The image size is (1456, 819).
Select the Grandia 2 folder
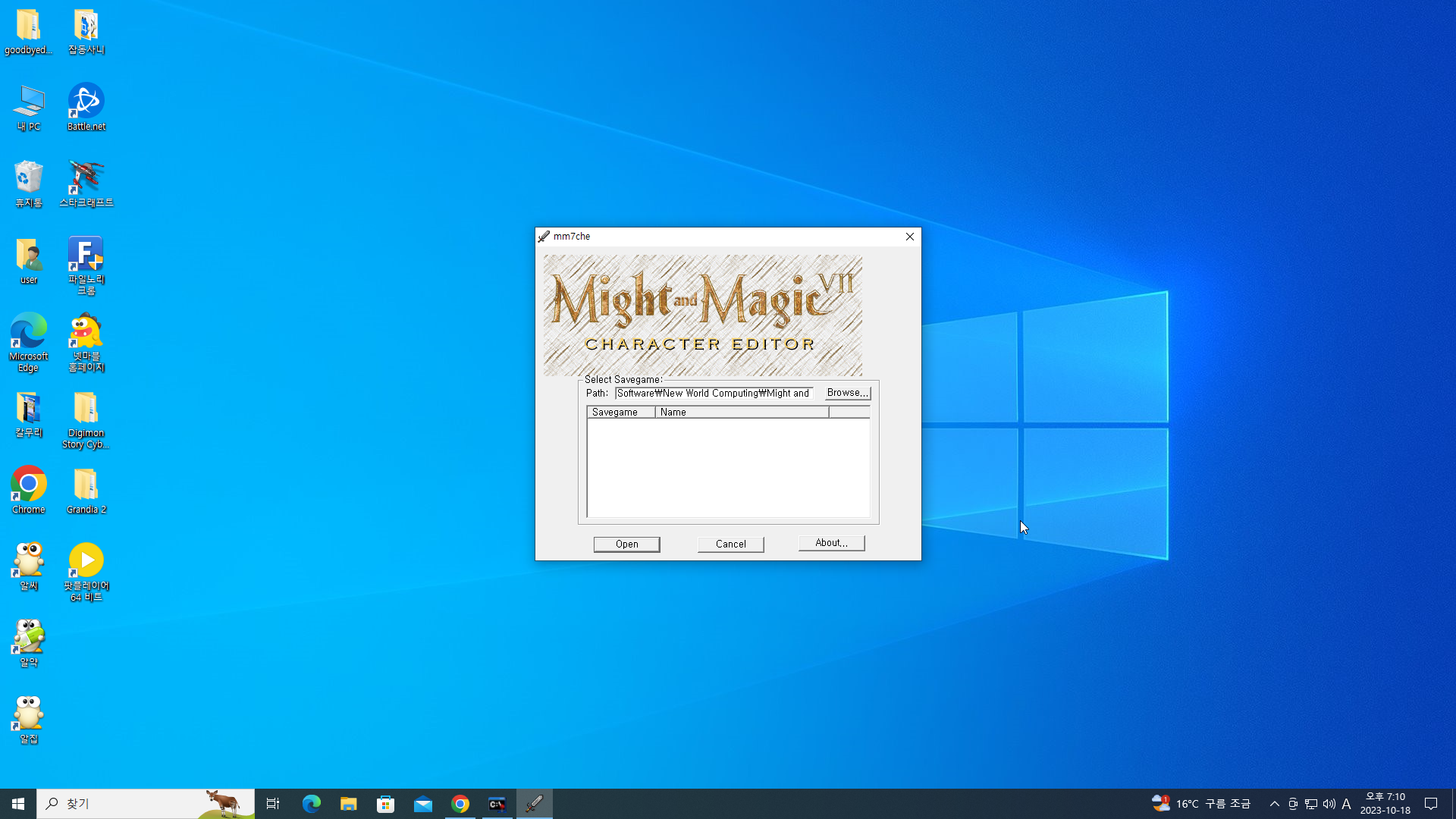tap(86, 491)
